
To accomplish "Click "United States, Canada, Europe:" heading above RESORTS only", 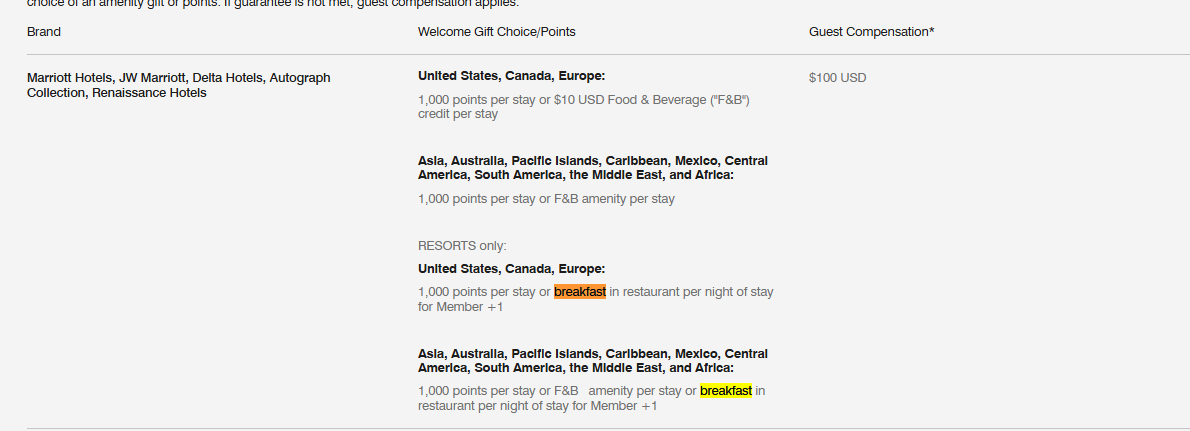I will pos(511,76).
